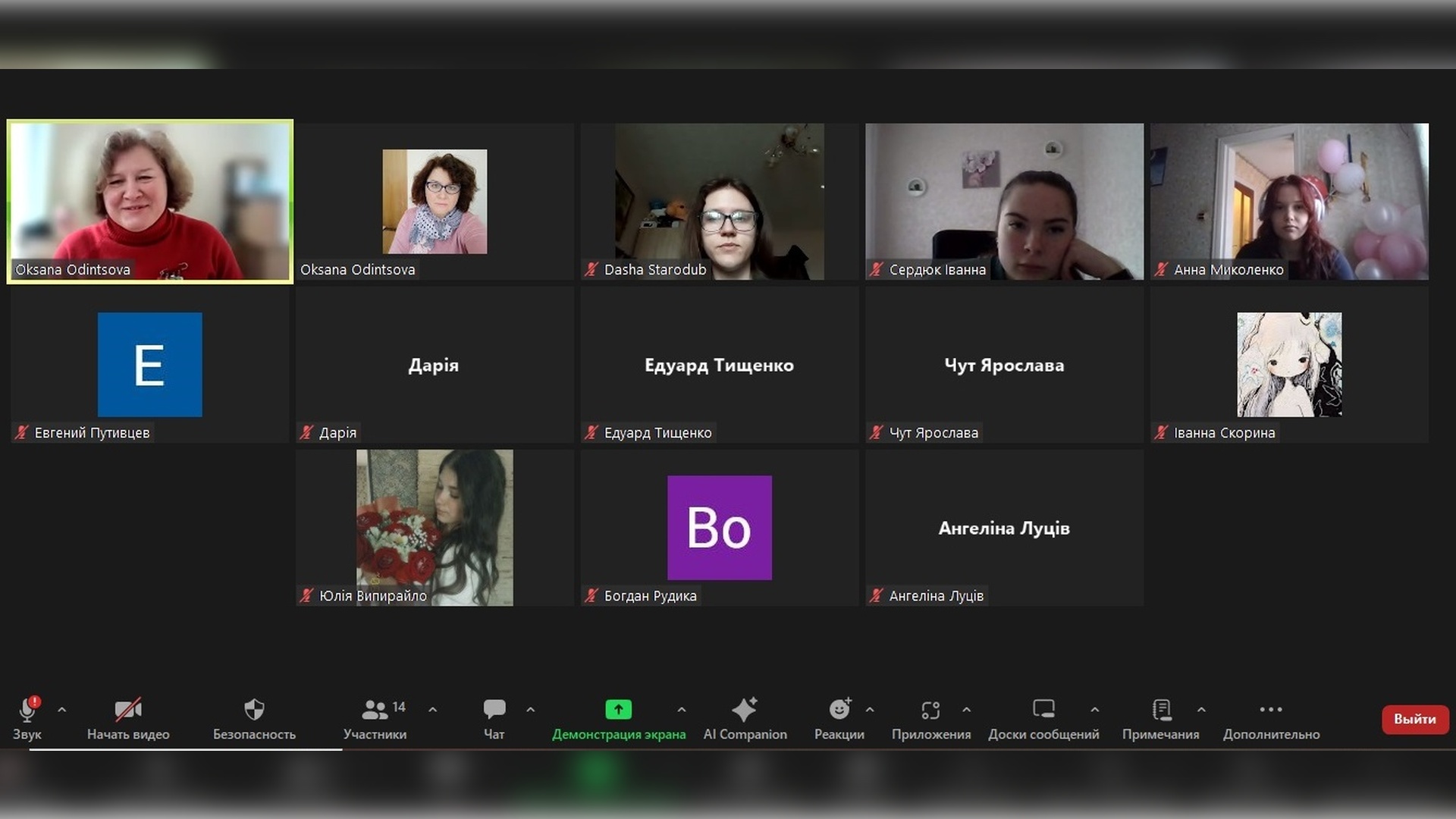This screenshot has width=1456, height=819.
Task: Open Дополнительно three-dots menu
Action: pyautogui.click(x=1271, y=710)
